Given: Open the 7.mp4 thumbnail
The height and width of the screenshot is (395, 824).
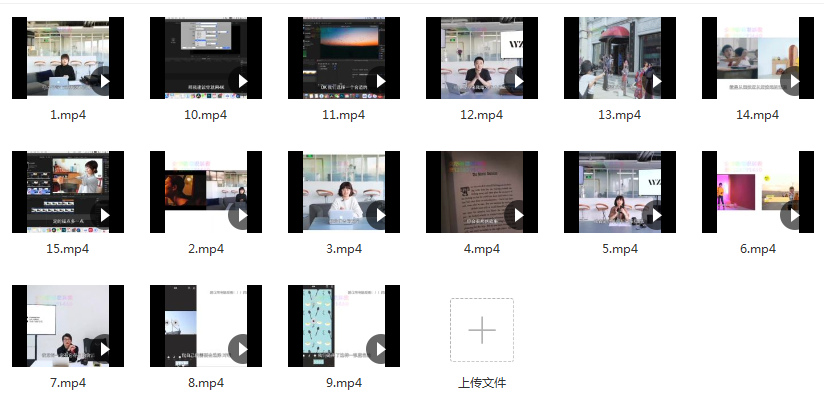Looking at the screenshot, I should (68, 326).
